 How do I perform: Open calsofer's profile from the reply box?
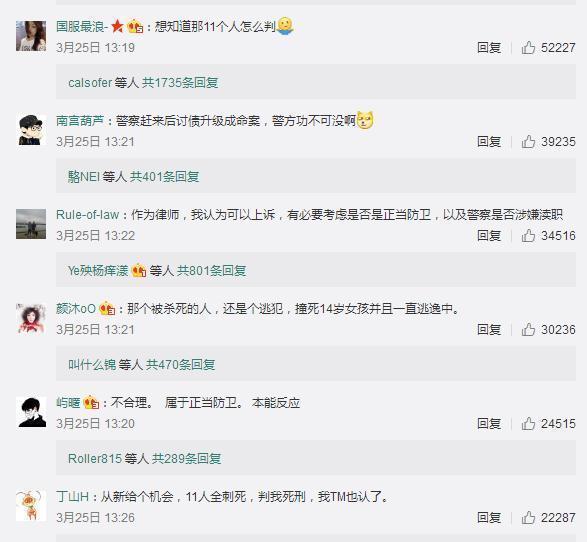(90, 82)
